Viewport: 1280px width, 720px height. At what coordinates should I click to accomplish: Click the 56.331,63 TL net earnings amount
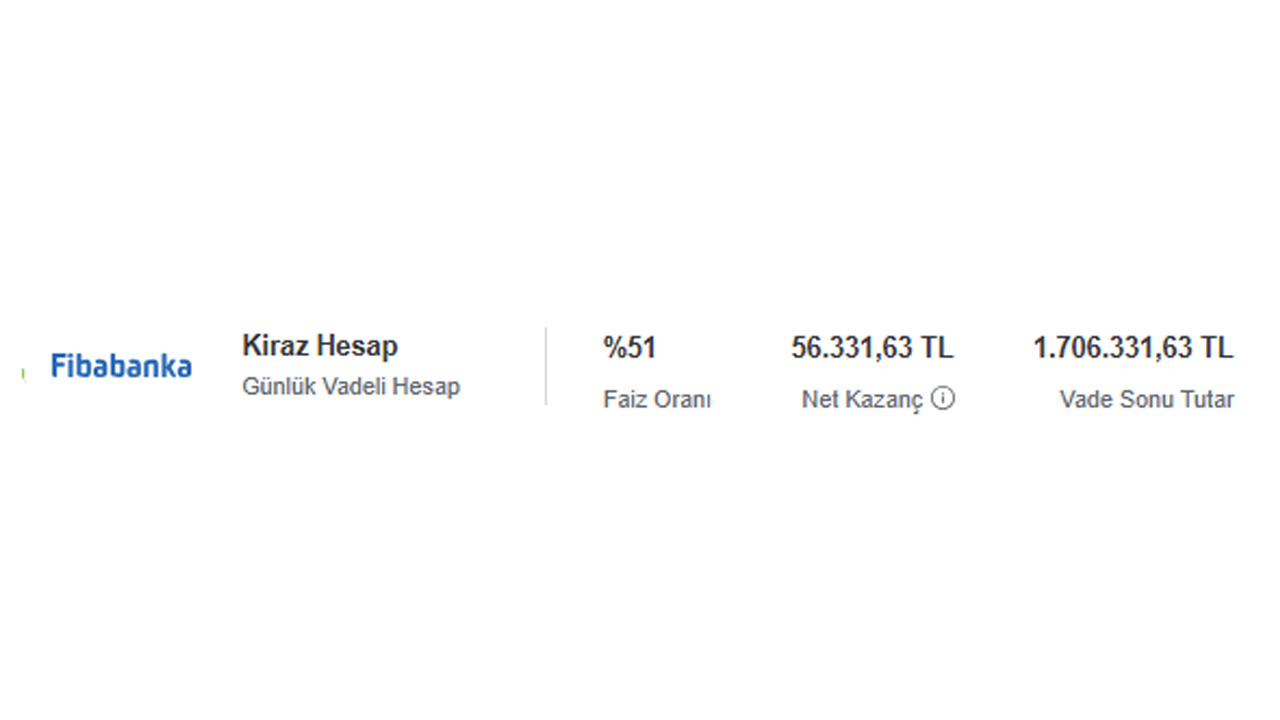click(872, 348)
